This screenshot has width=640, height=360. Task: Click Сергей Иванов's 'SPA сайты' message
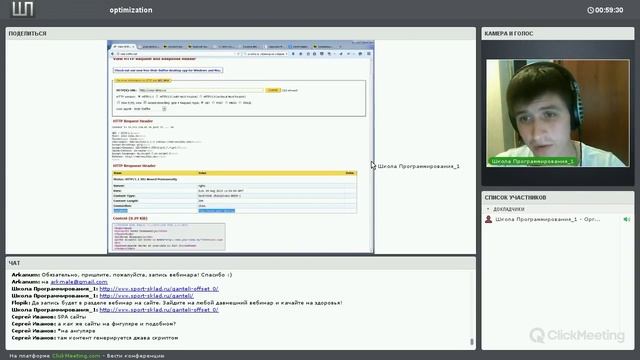[49, 317]
